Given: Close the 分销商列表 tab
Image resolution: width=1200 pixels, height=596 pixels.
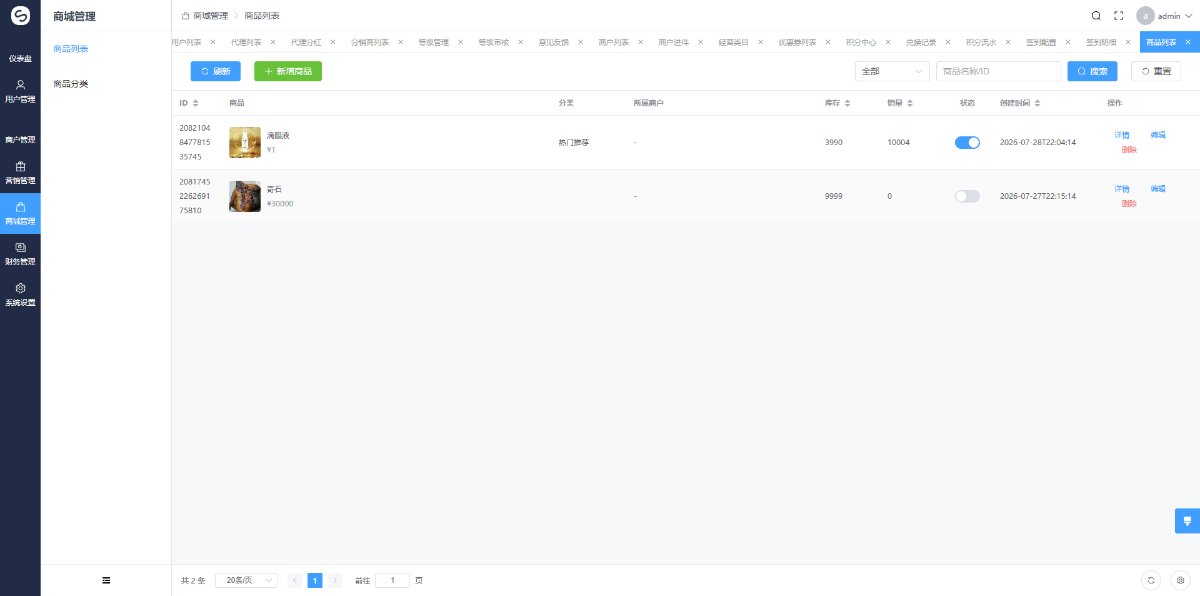Looking at the screenshot, I should pos(400,43).
